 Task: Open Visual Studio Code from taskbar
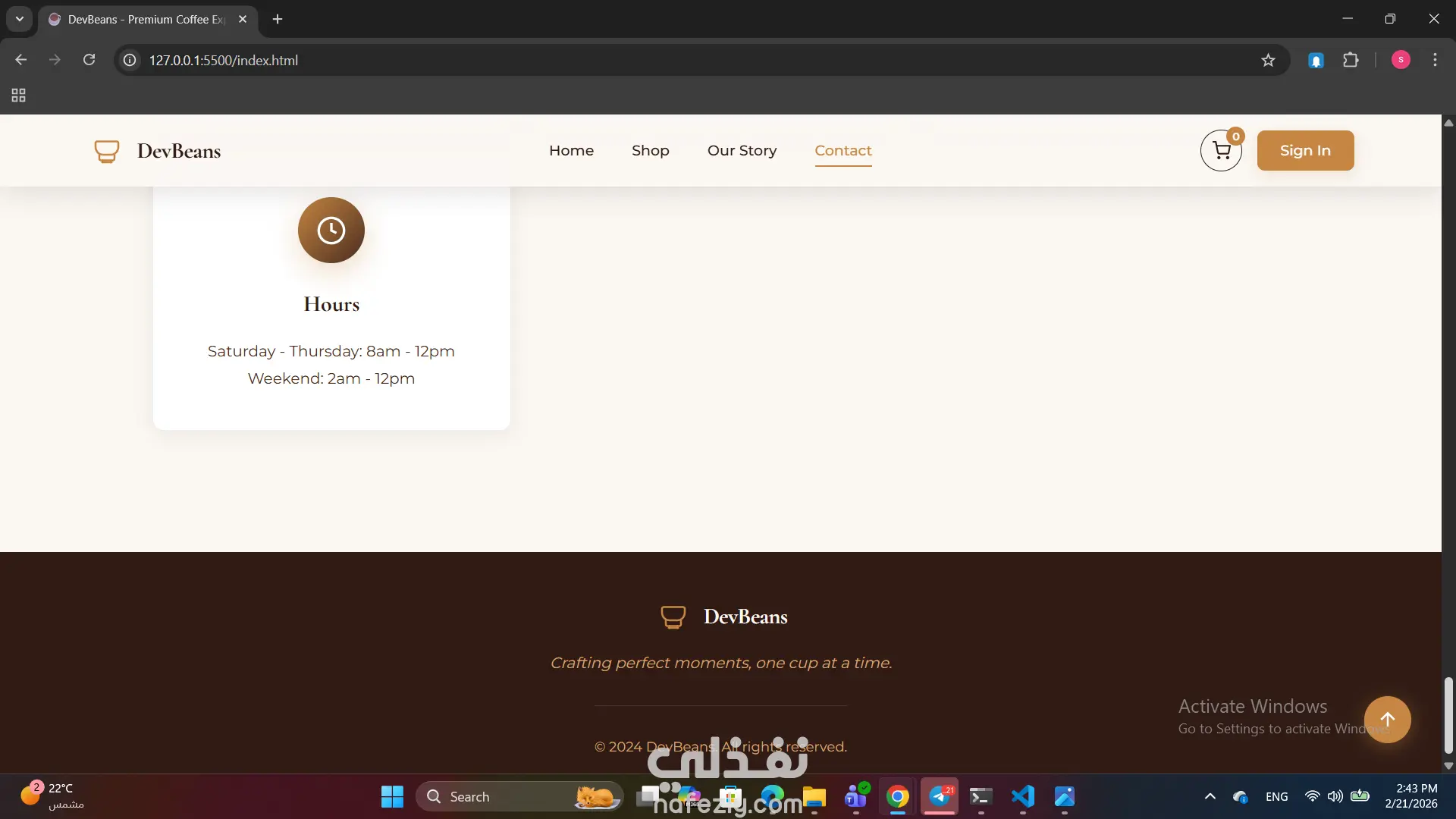pos(1022,796)
